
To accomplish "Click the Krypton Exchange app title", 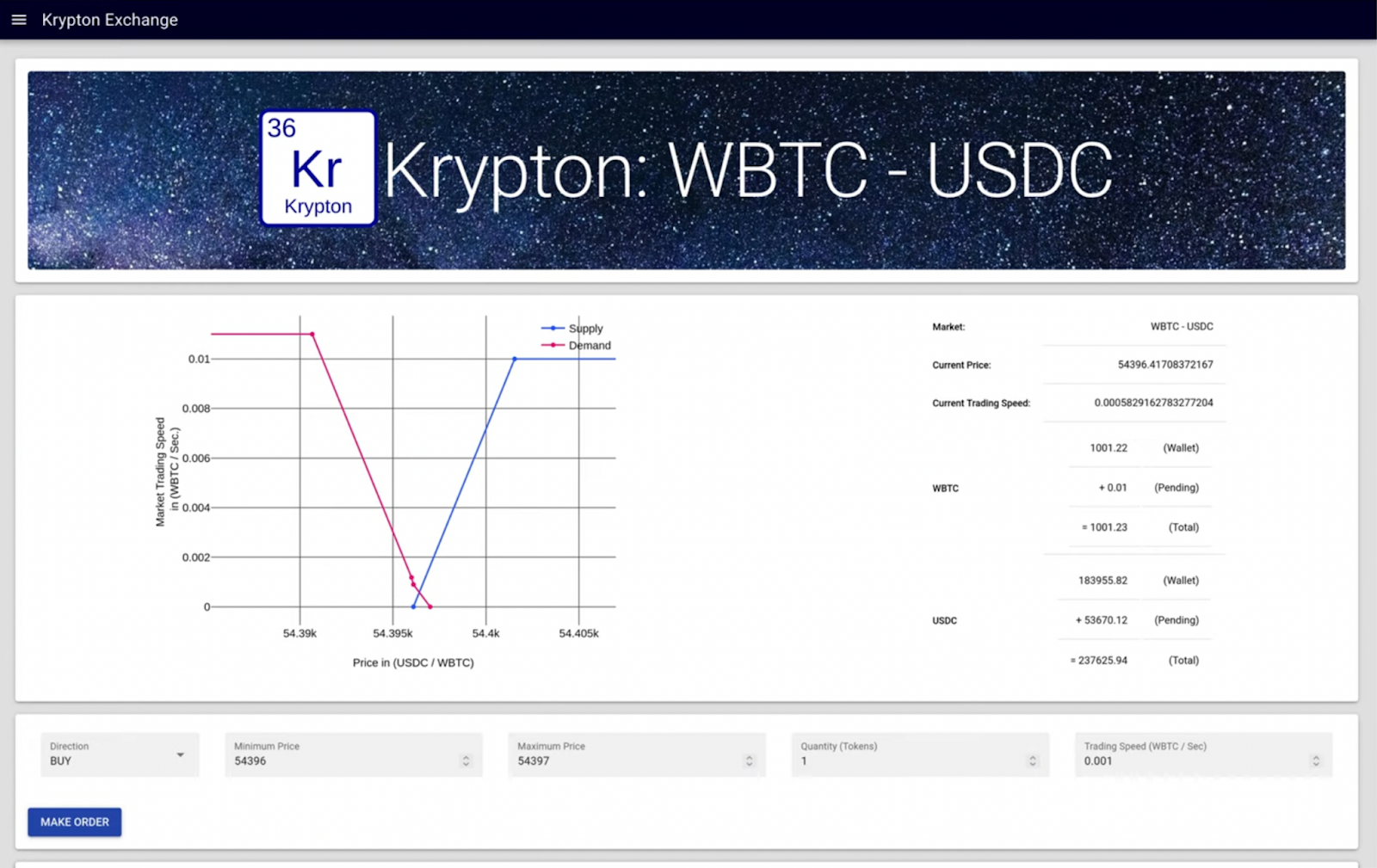I will point(110,20).
